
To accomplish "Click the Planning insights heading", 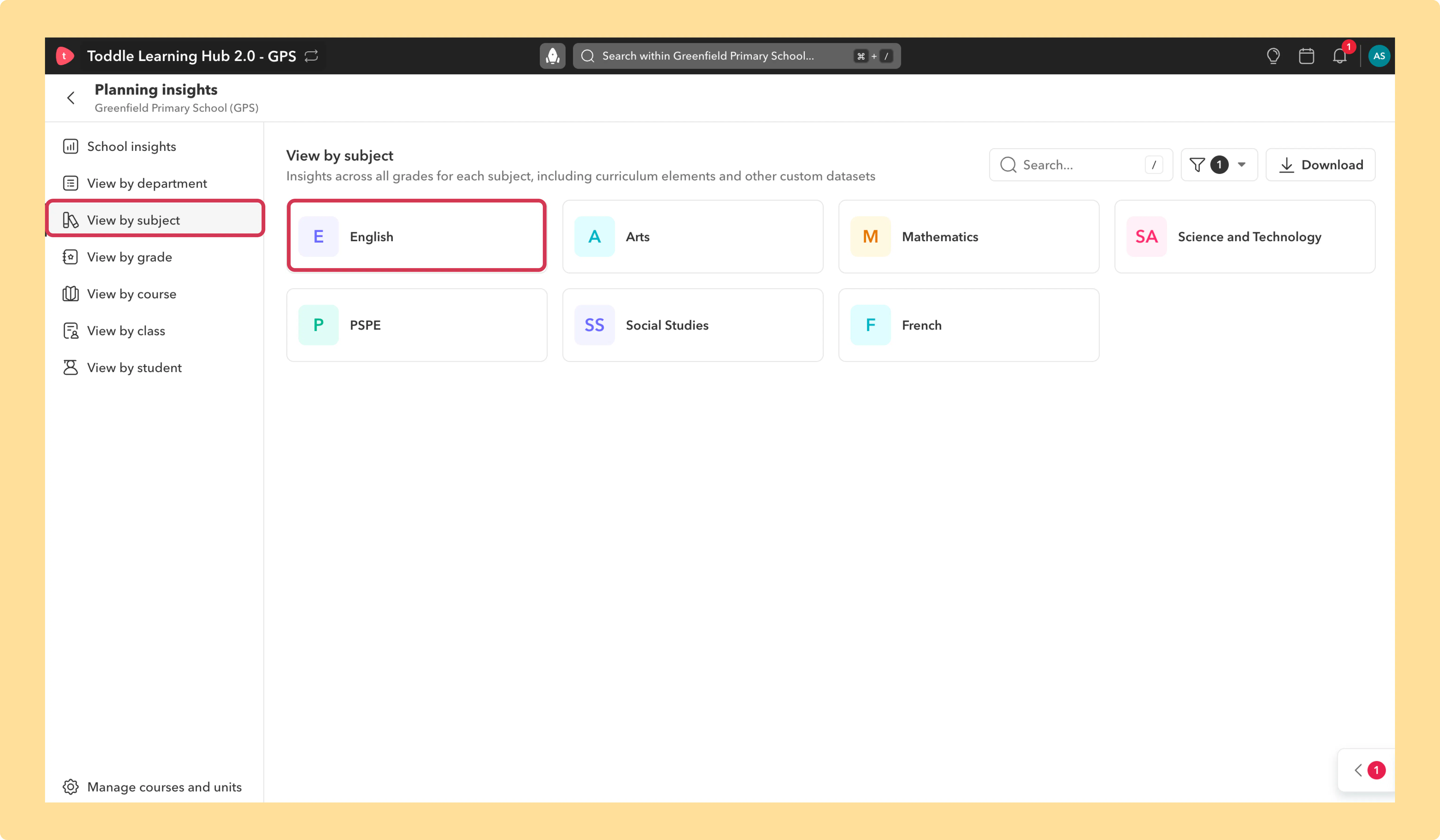I will 156,90.
